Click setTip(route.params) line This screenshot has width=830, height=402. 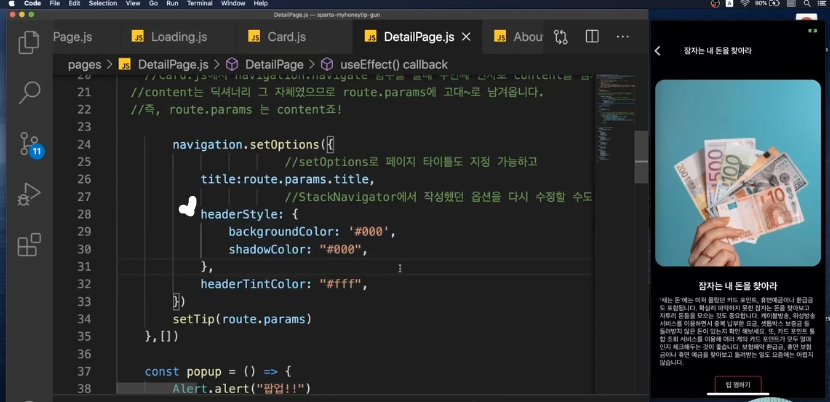(x=242, y=319)
